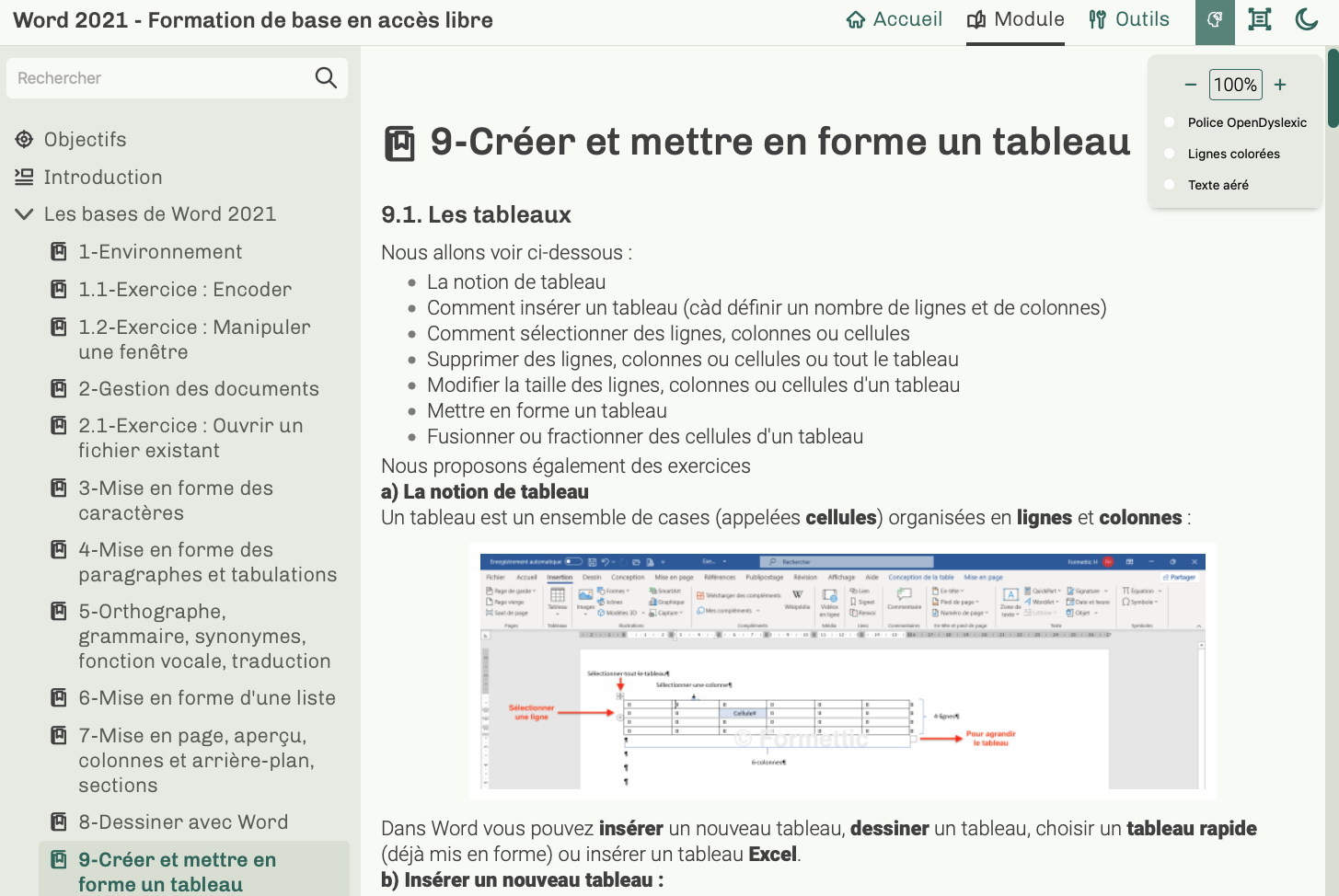This screenshot has width=1339, height=896.
Task: Enable the Texte aéré option
Action: (x=1170, y=185)
